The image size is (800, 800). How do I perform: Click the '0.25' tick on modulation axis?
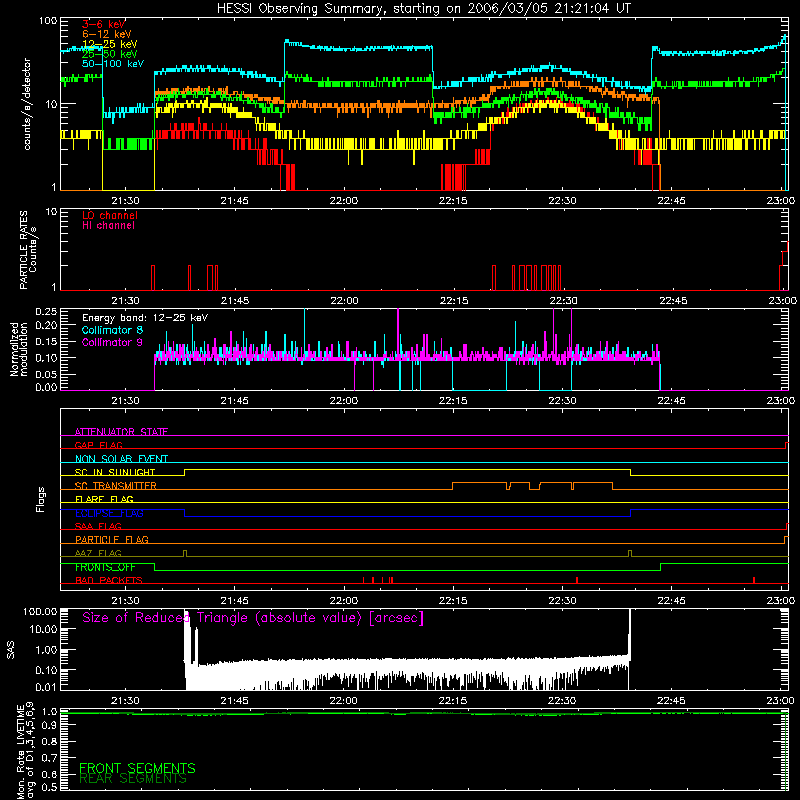(46, 312)
